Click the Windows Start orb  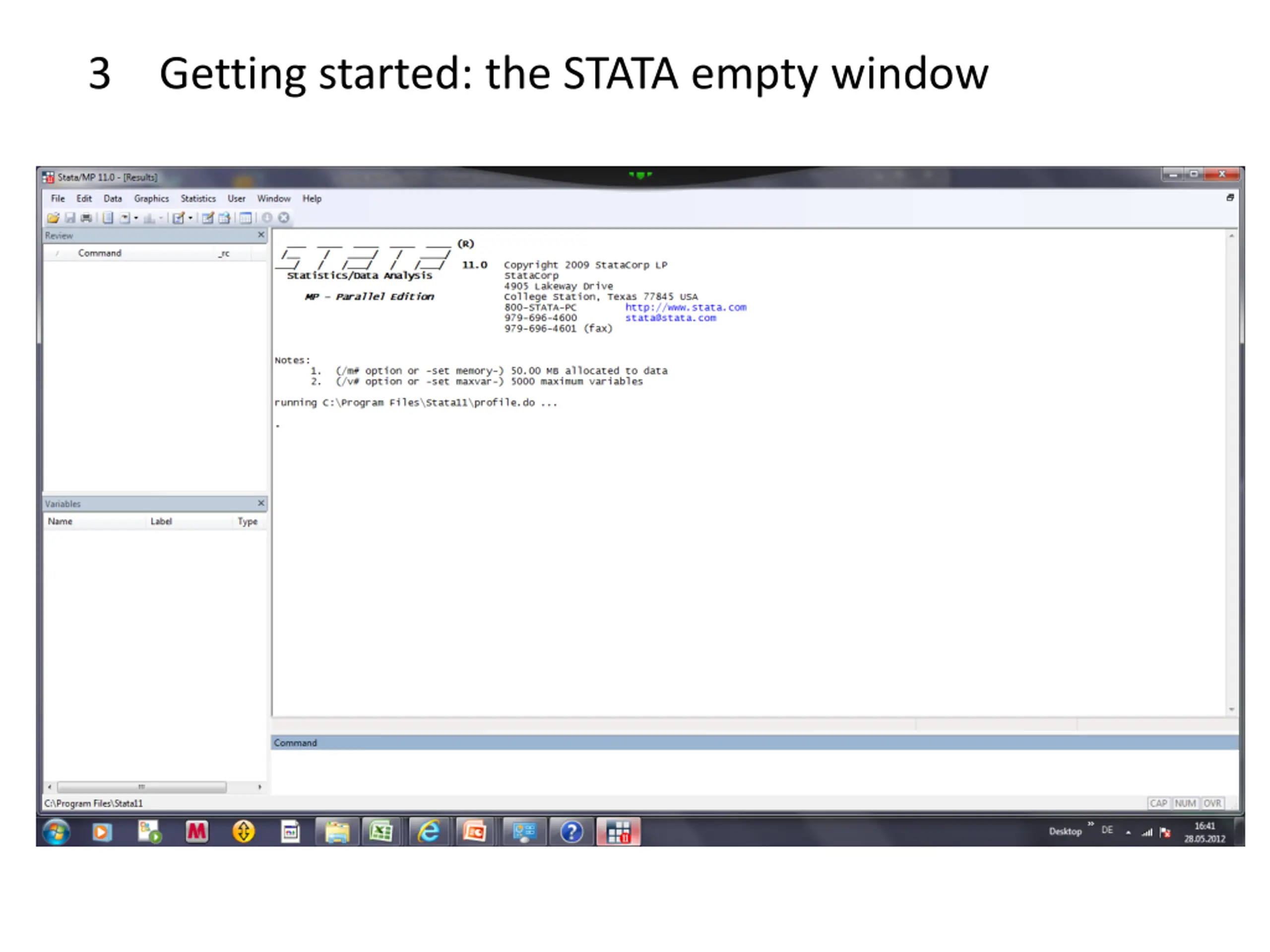pos(56,832)
